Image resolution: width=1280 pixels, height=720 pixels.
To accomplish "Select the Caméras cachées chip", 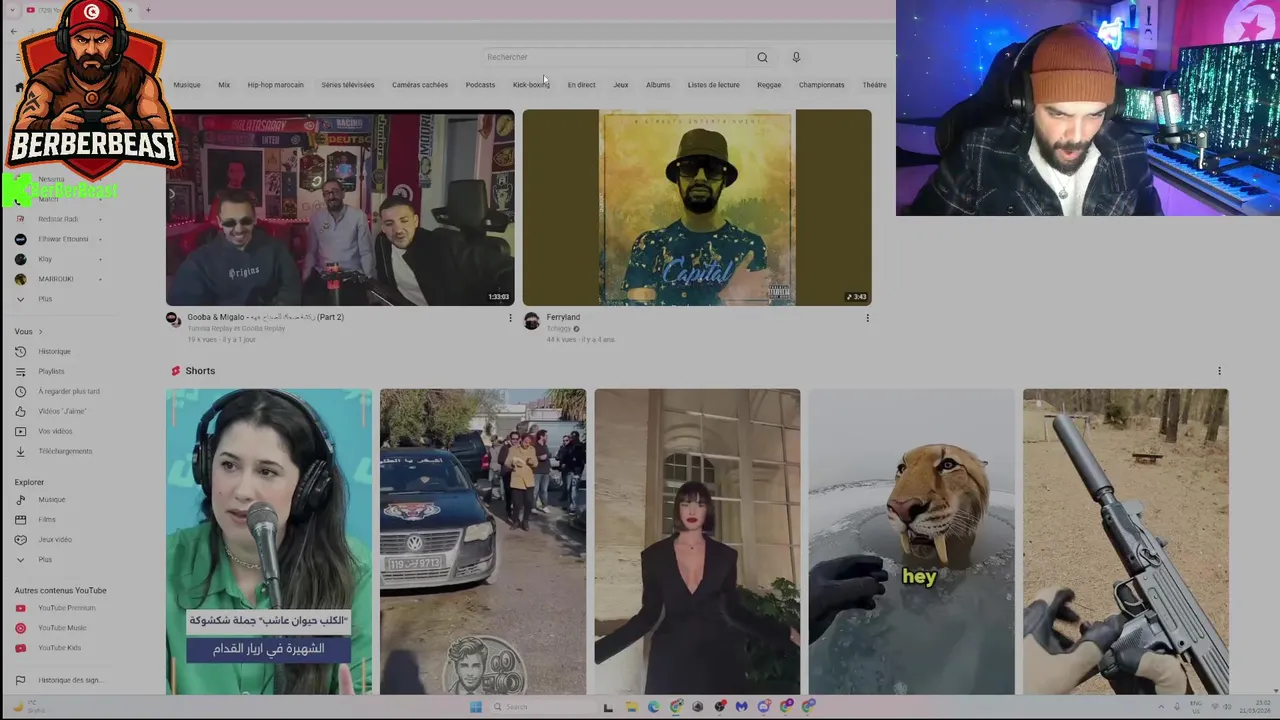I will click(x=420, y=85).
